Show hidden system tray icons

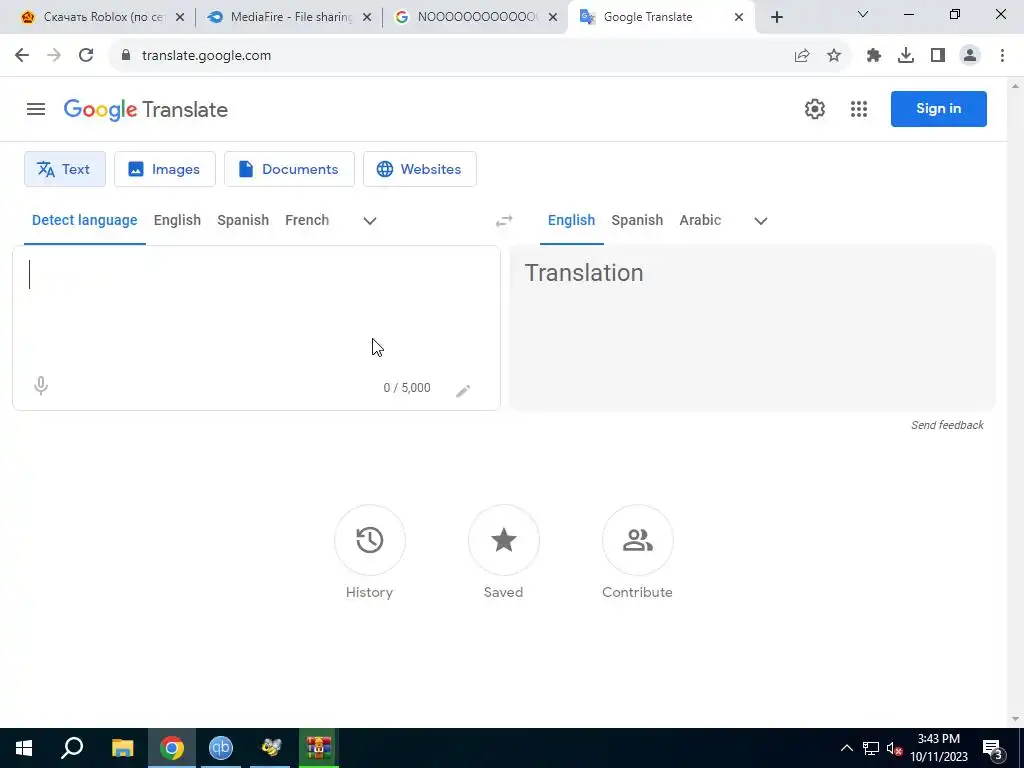tap(846, 748)
